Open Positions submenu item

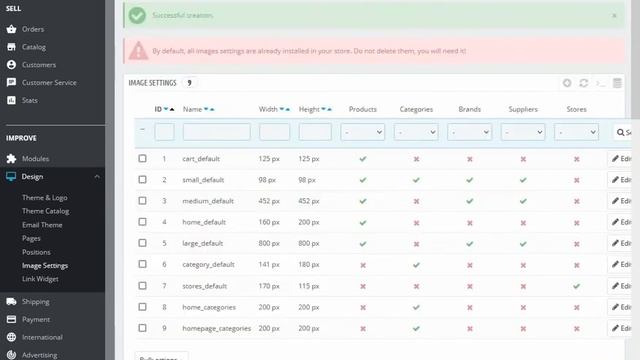(36, 252)
